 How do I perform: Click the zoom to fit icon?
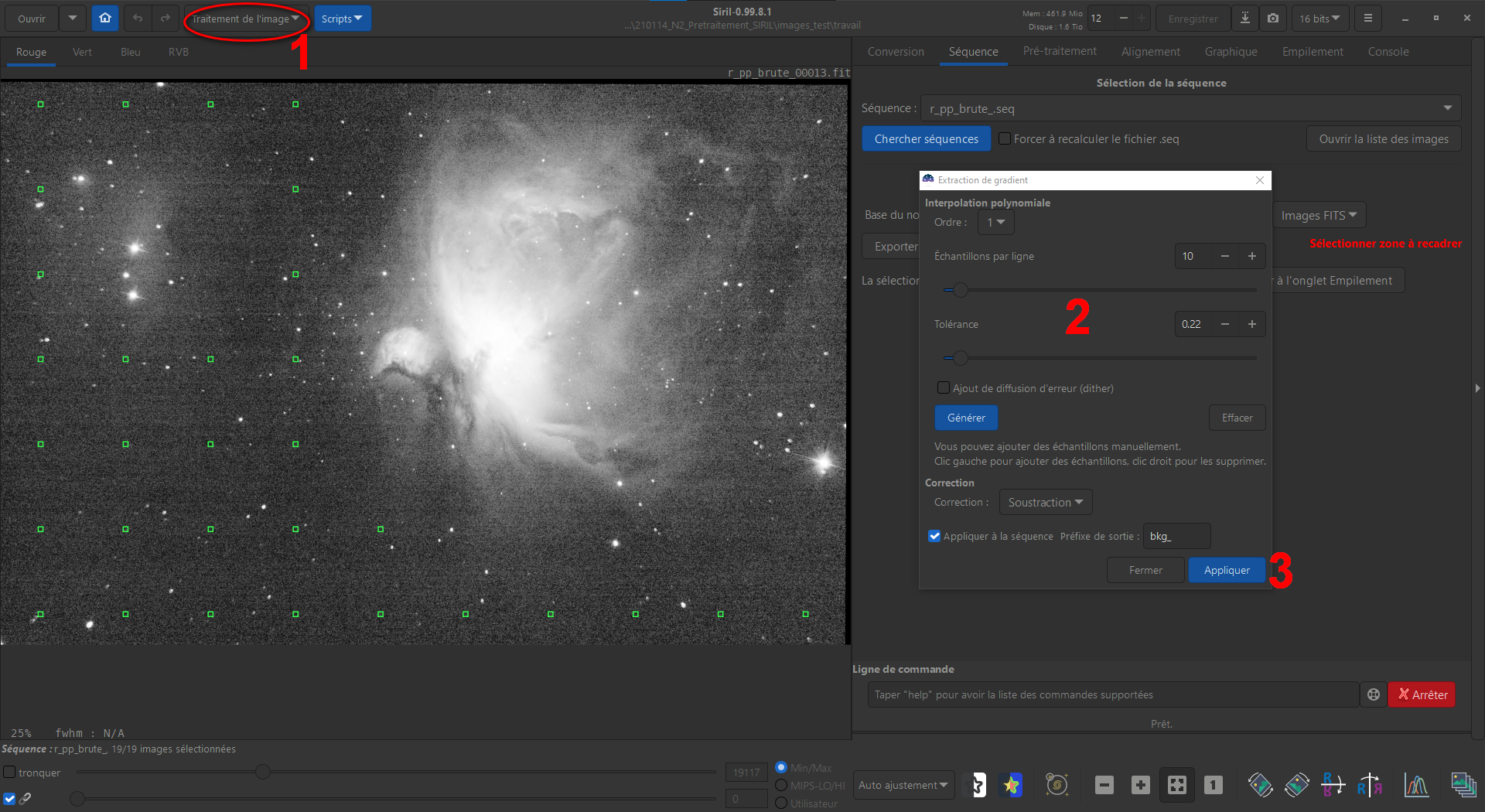[x=1177, y=785]
